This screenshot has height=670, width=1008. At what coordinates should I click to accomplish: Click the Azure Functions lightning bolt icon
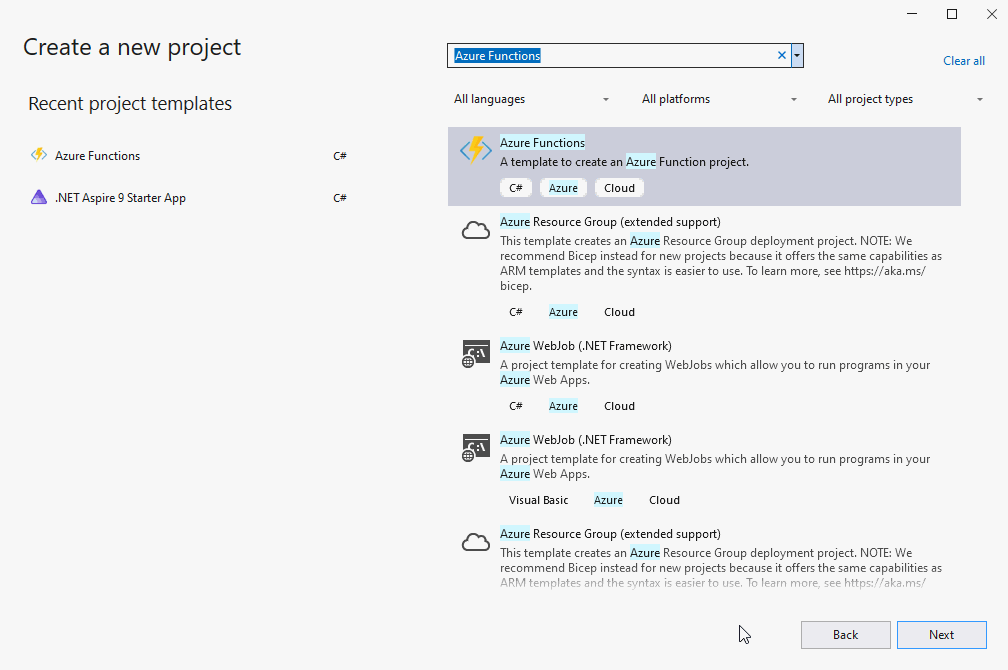coord(475,148)
